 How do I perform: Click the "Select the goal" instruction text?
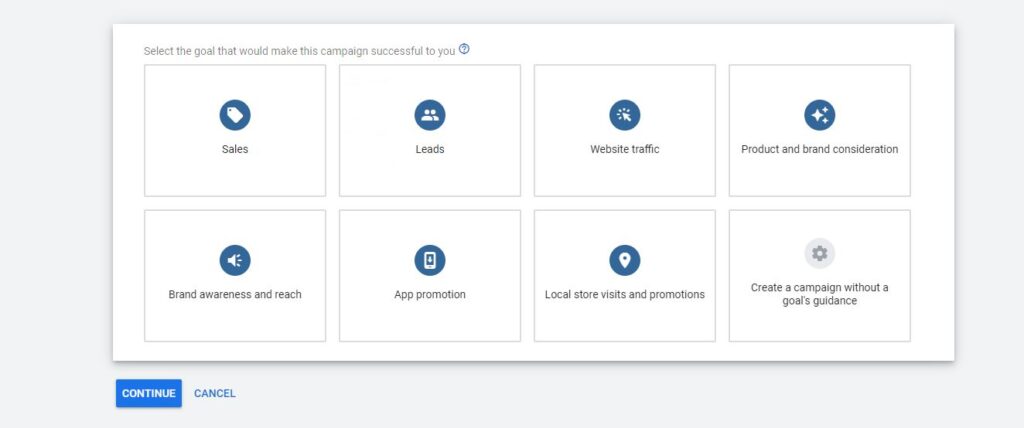[x=299, y=51]
